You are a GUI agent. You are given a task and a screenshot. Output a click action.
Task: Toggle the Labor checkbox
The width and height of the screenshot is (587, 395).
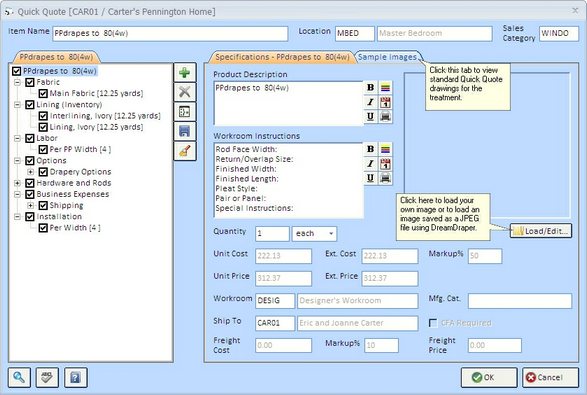(30, 138)
